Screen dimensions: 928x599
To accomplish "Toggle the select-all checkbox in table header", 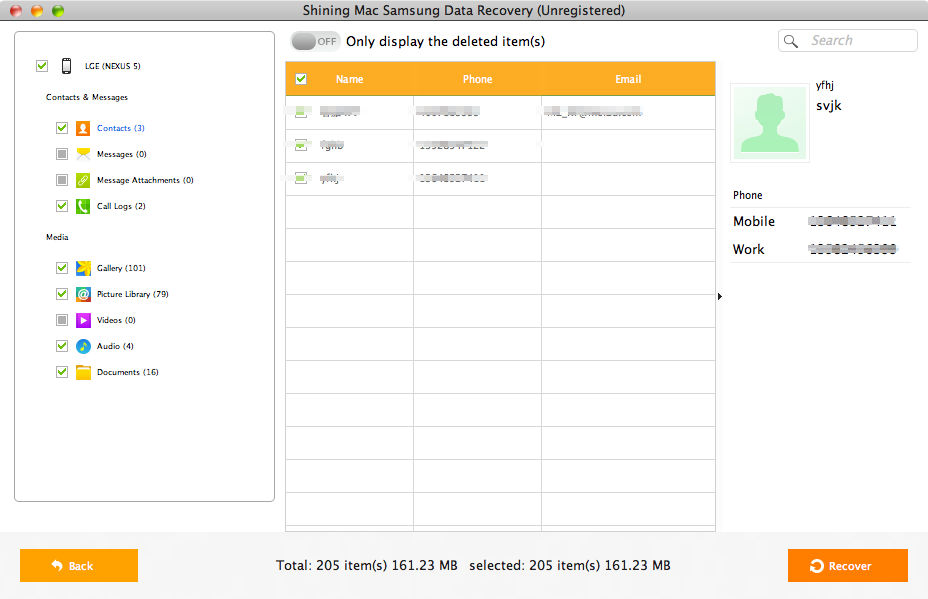I will click(x=301, y=79).
